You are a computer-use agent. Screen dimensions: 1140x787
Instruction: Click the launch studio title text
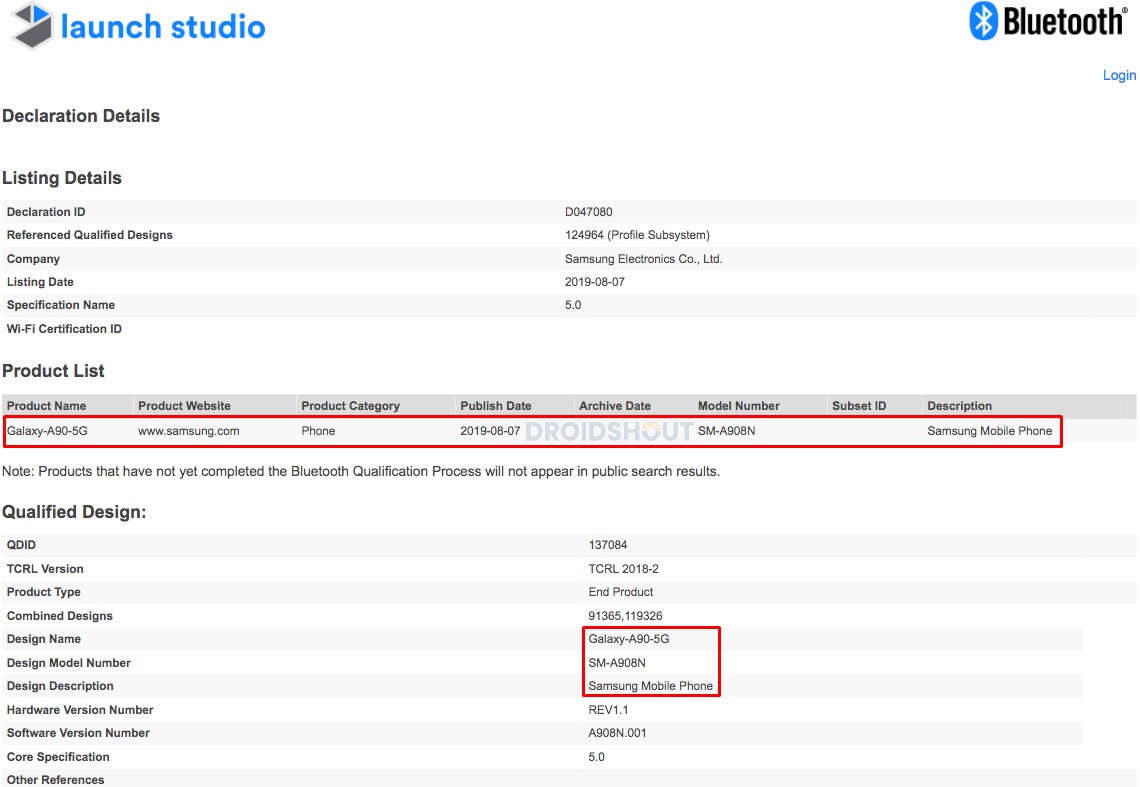click(163, 27)
